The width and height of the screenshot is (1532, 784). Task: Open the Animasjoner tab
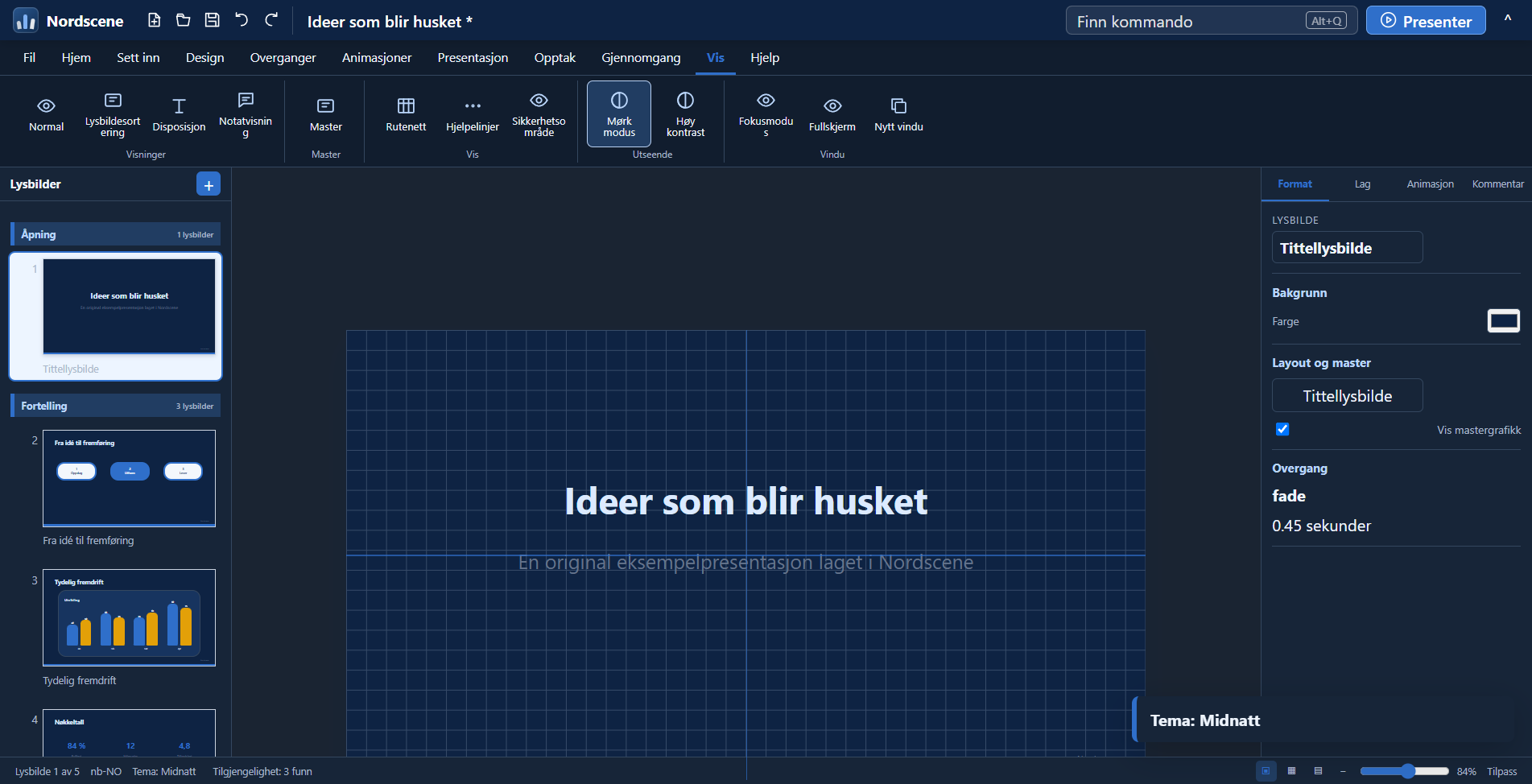(377, 58)
